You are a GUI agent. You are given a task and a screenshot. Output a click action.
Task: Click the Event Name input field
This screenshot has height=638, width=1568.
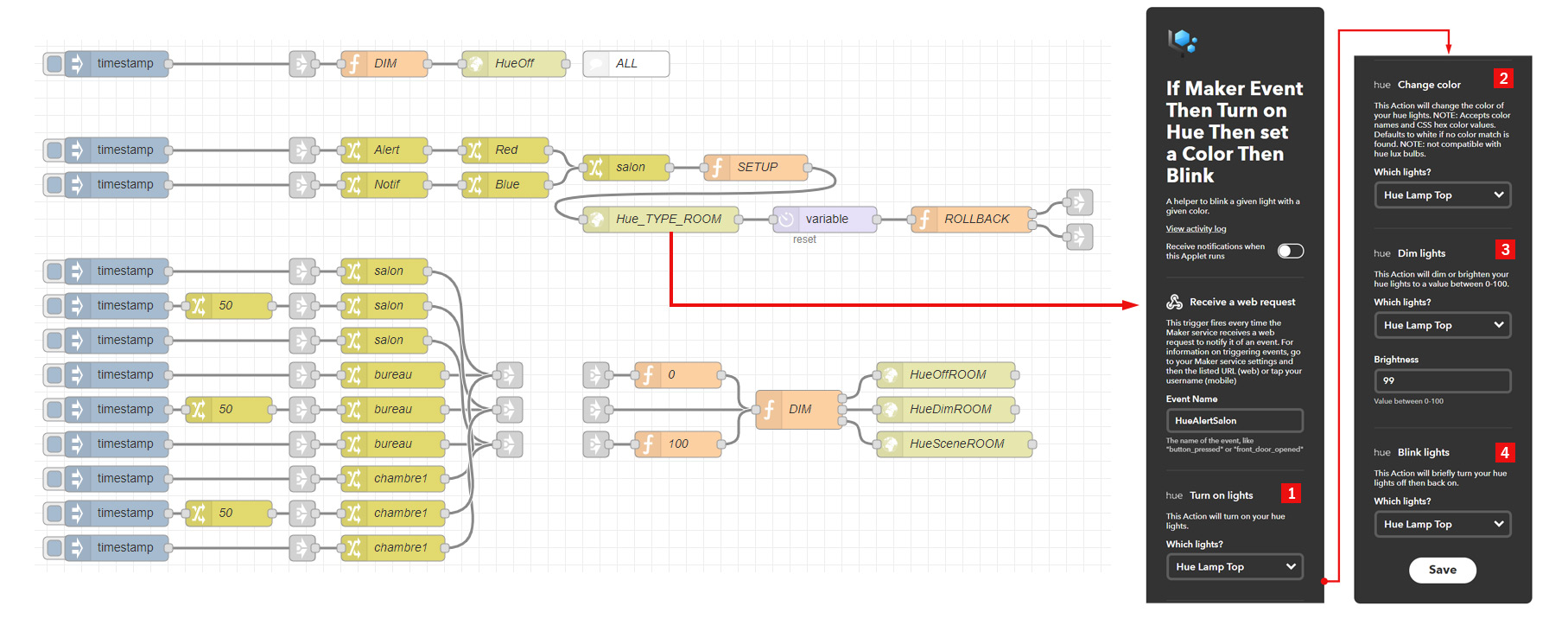click(x=1234, y=421)
